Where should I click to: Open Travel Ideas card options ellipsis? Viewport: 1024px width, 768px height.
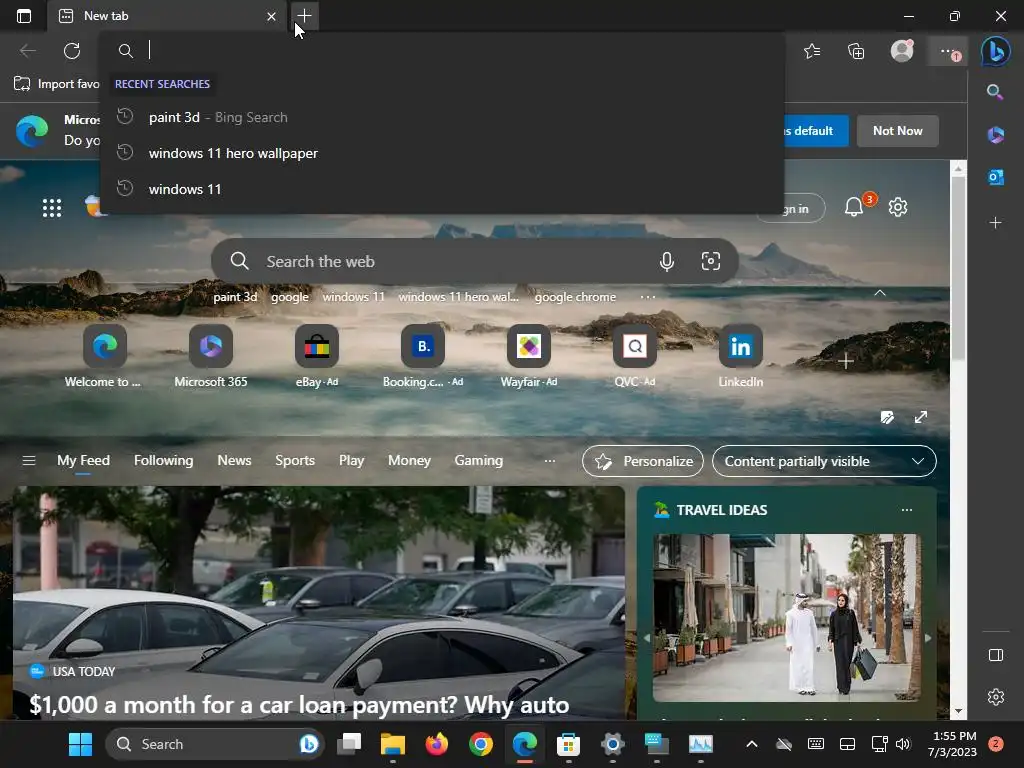[906, 510]
